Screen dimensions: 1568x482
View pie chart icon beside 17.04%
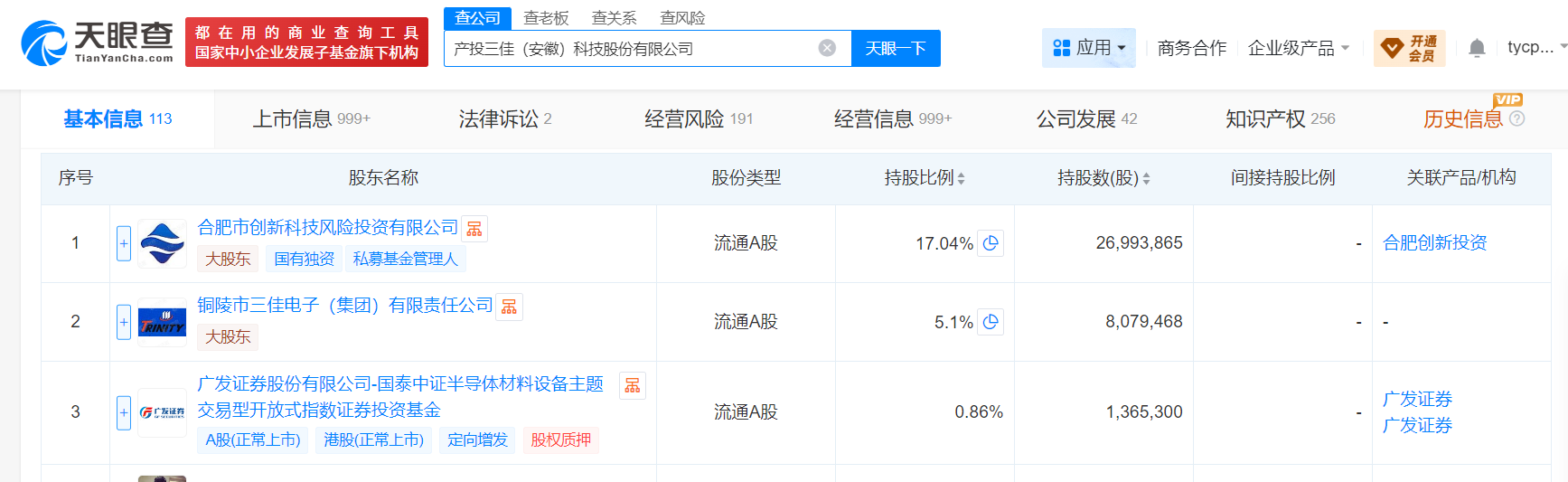click(x=991, y=243)
